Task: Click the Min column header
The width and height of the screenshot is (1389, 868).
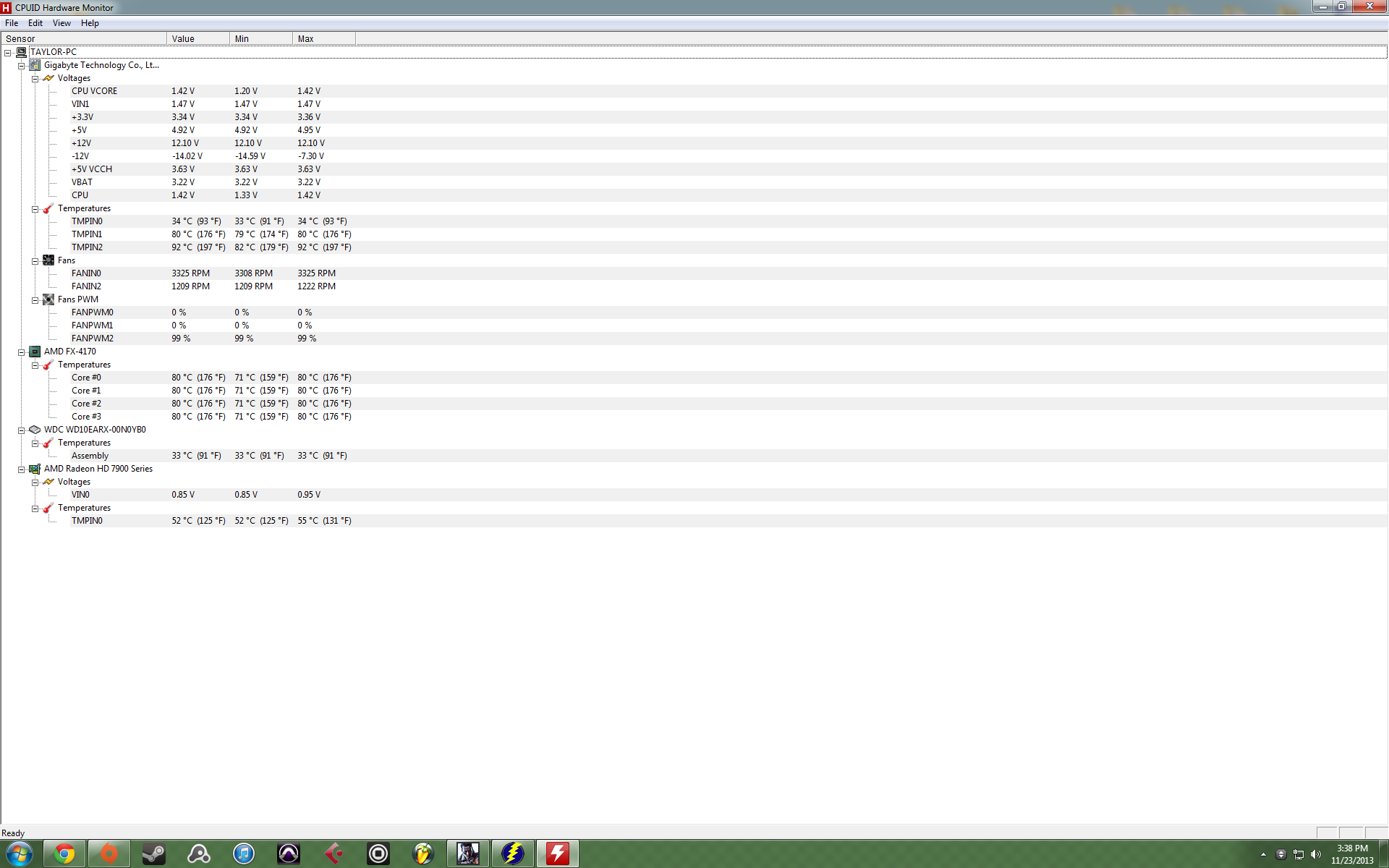Action: click(261, 38)
